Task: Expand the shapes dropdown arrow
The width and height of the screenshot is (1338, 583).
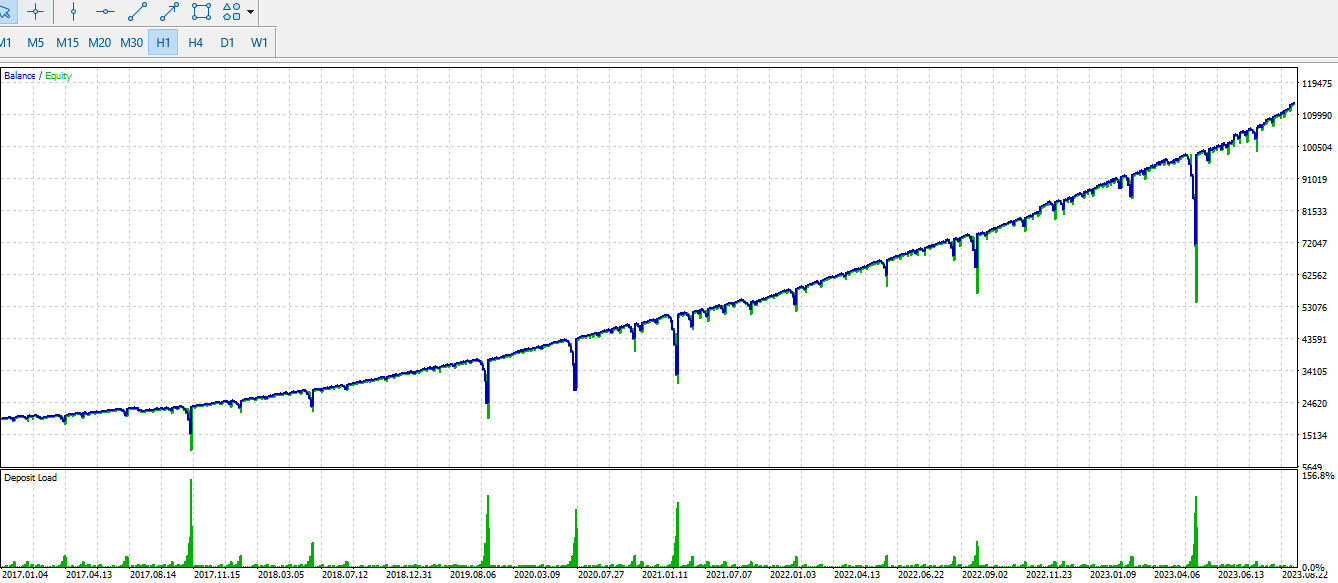Action: pos(250,12)
